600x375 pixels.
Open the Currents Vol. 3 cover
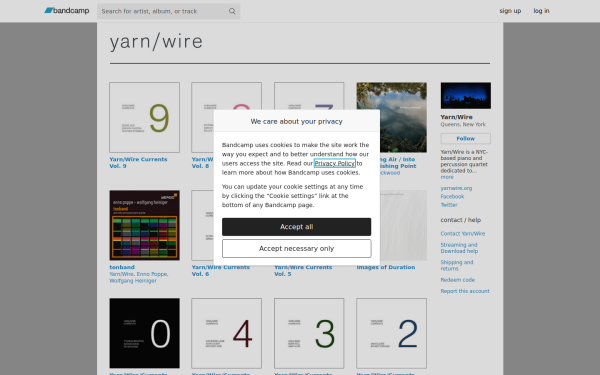pos(309,333)
